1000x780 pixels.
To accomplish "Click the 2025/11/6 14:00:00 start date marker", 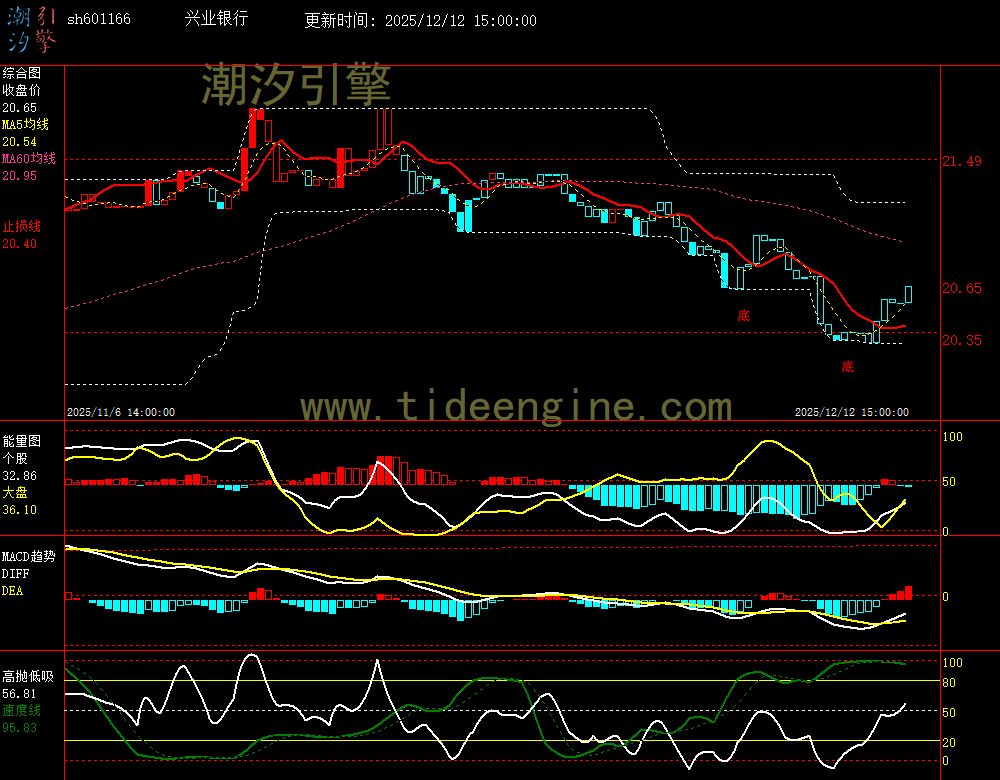I will pyautogui.click(x=121, y=412).
